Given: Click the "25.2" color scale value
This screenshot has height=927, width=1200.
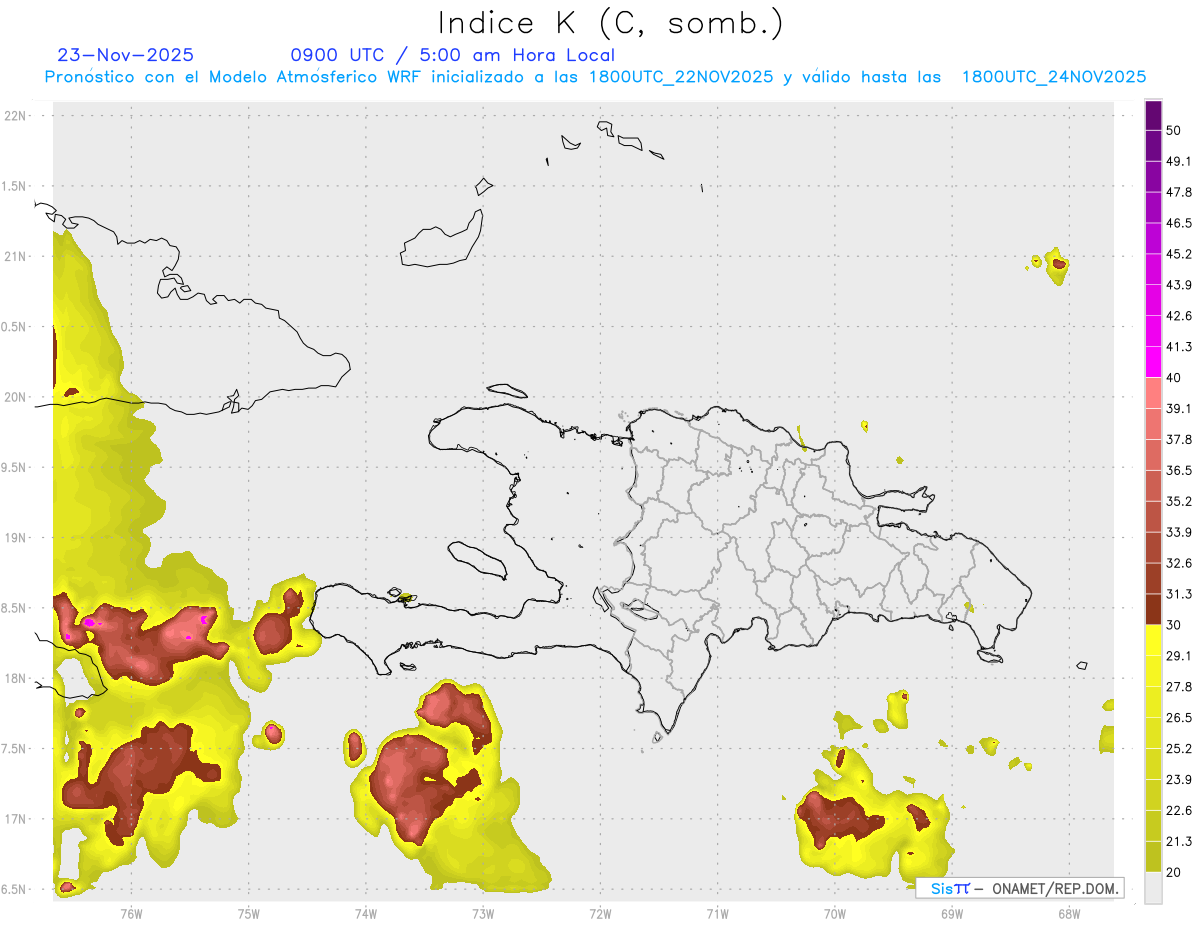Looking at the screenshot, I should (1179, 749).
